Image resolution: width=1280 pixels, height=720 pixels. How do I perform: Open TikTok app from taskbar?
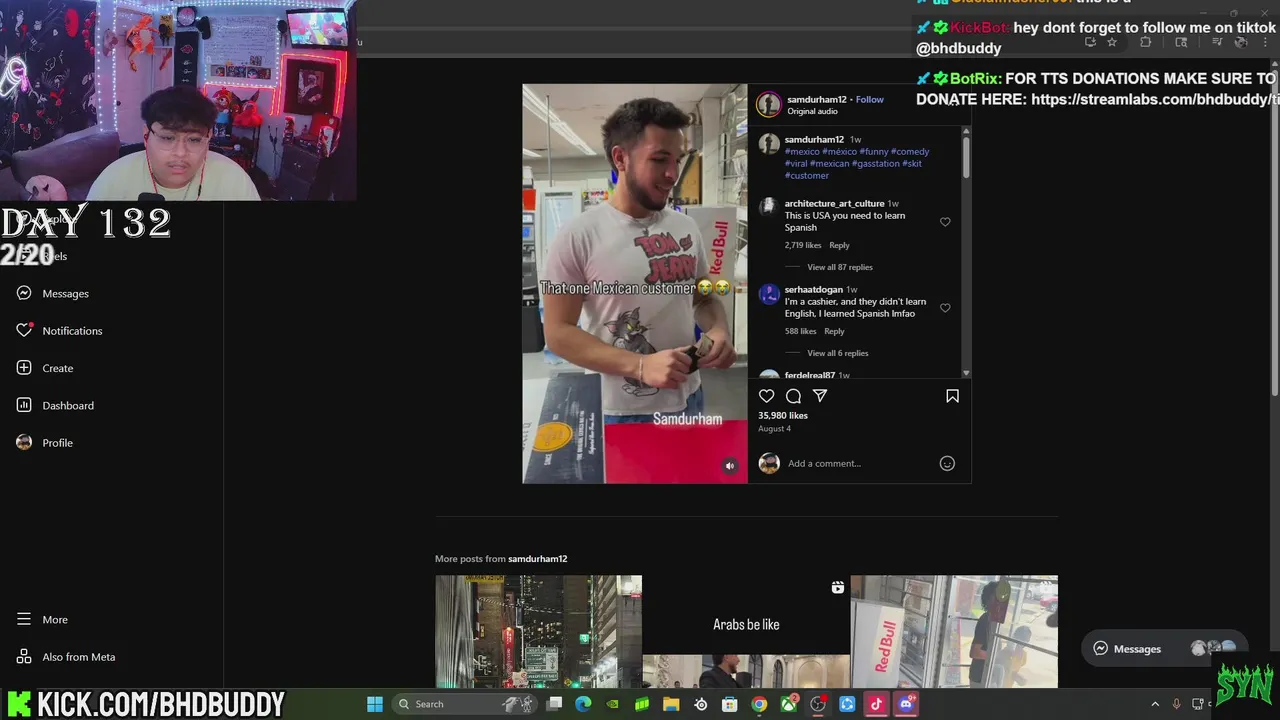point(876,704)
